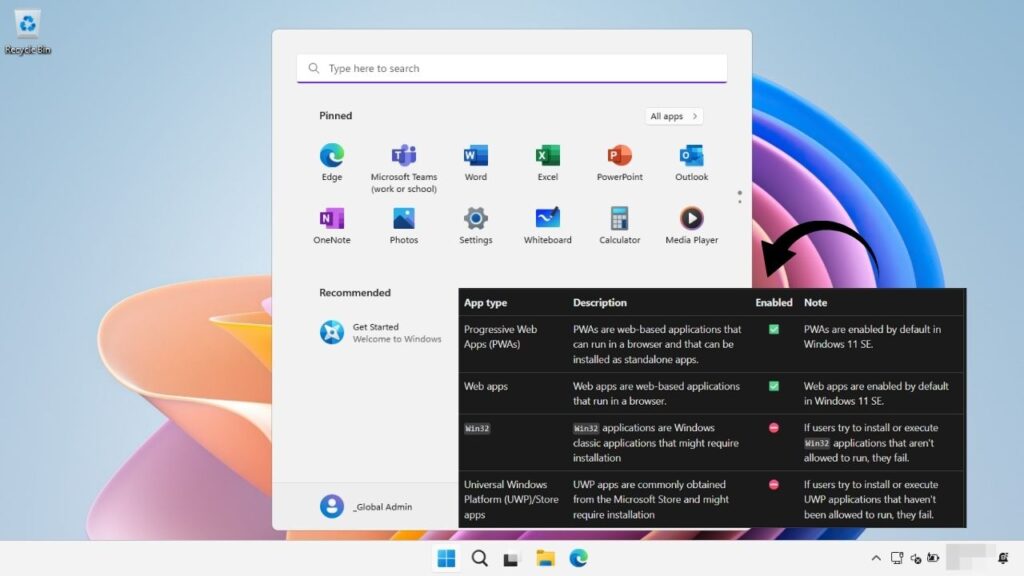This screenshot has width=1024, height=576.
Task: Click the "Note" column header
Action: pyautogui.click(x=815, y=302)
